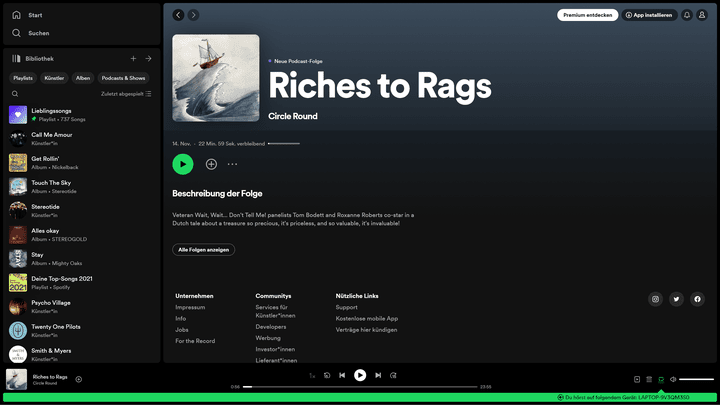This screenshot has height=405, width=720.
Task: Open the user profile menu
Action: pyautogui.click(x=702, y=15)
